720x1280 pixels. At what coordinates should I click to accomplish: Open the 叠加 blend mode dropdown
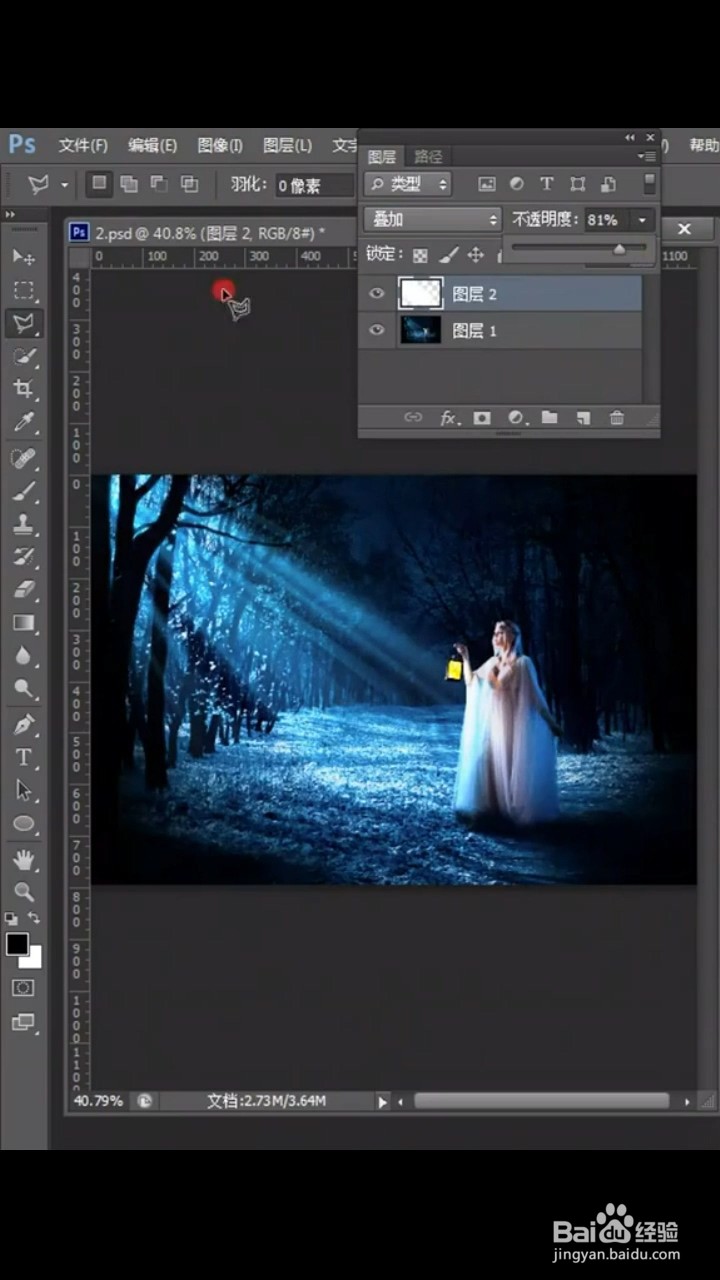432,219
